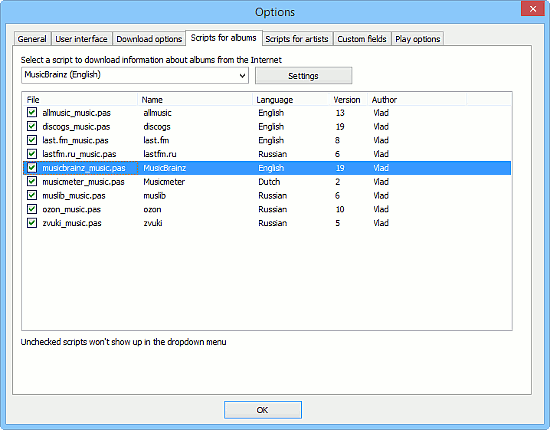Click the Musicmeter name cell
This screenshot has height=430, width=550.
pyautogui.click(x=164, y=182)
